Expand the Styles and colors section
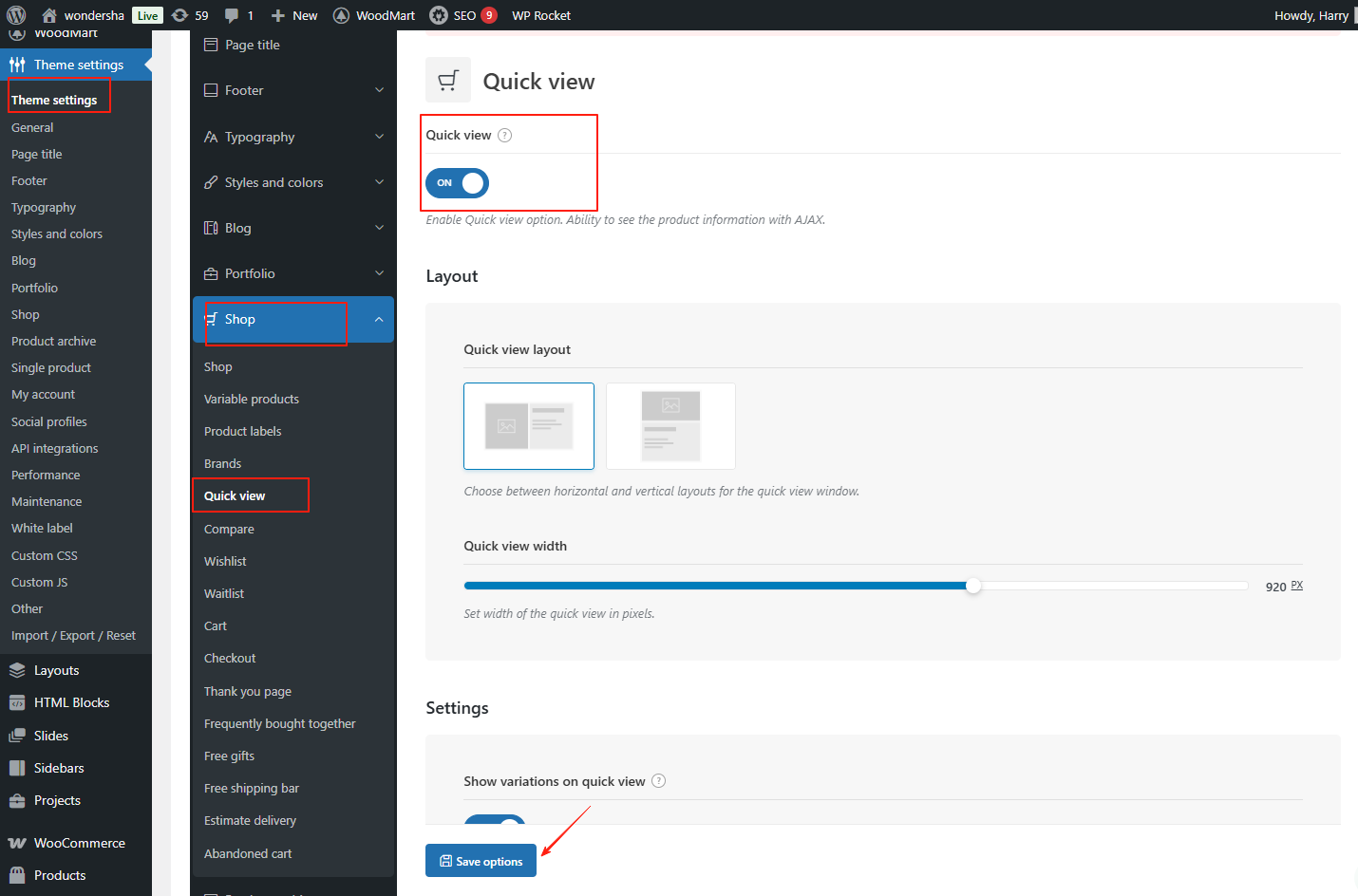 click(292, 182)
